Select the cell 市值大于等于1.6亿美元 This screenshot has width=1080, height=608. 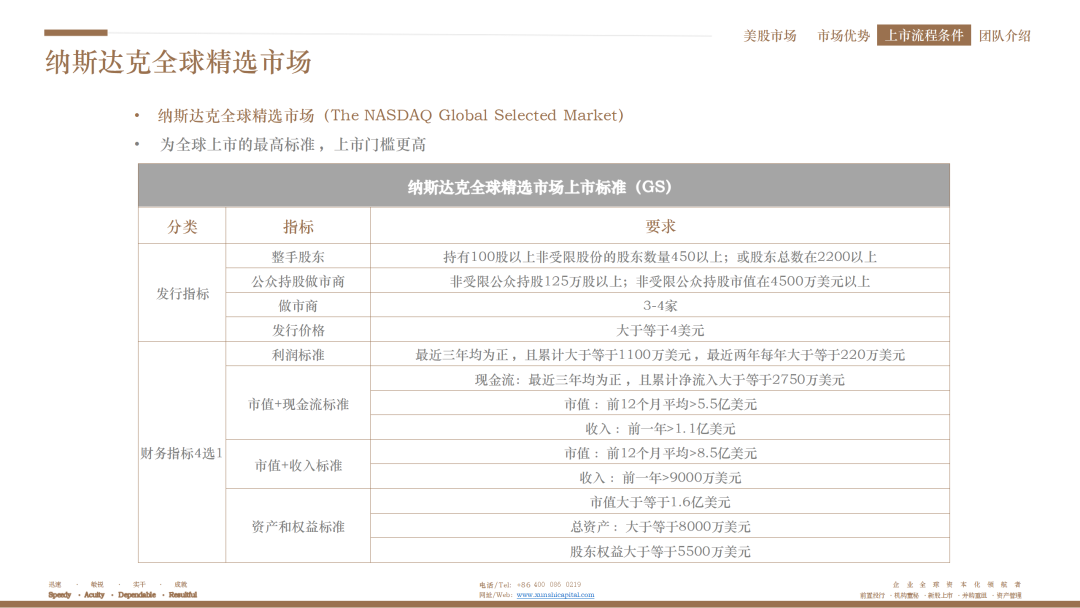tap(660, 502)
